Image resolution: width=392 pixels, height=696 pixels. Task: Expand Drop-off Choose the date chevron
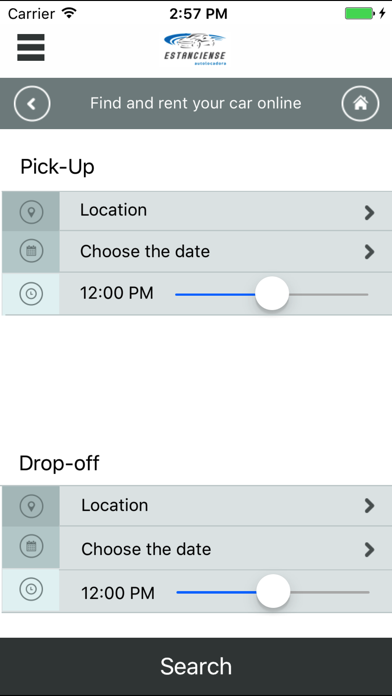tap(369, 550)
